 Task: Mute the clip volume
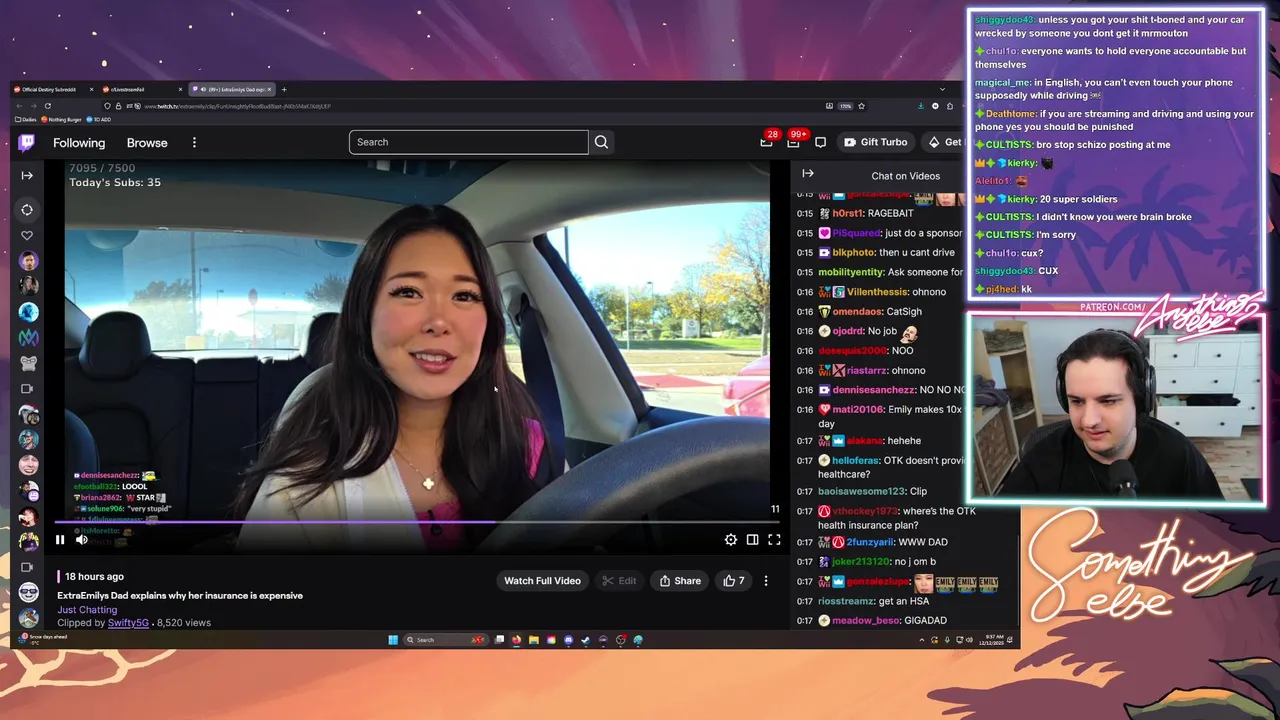(x=82, y=540)
